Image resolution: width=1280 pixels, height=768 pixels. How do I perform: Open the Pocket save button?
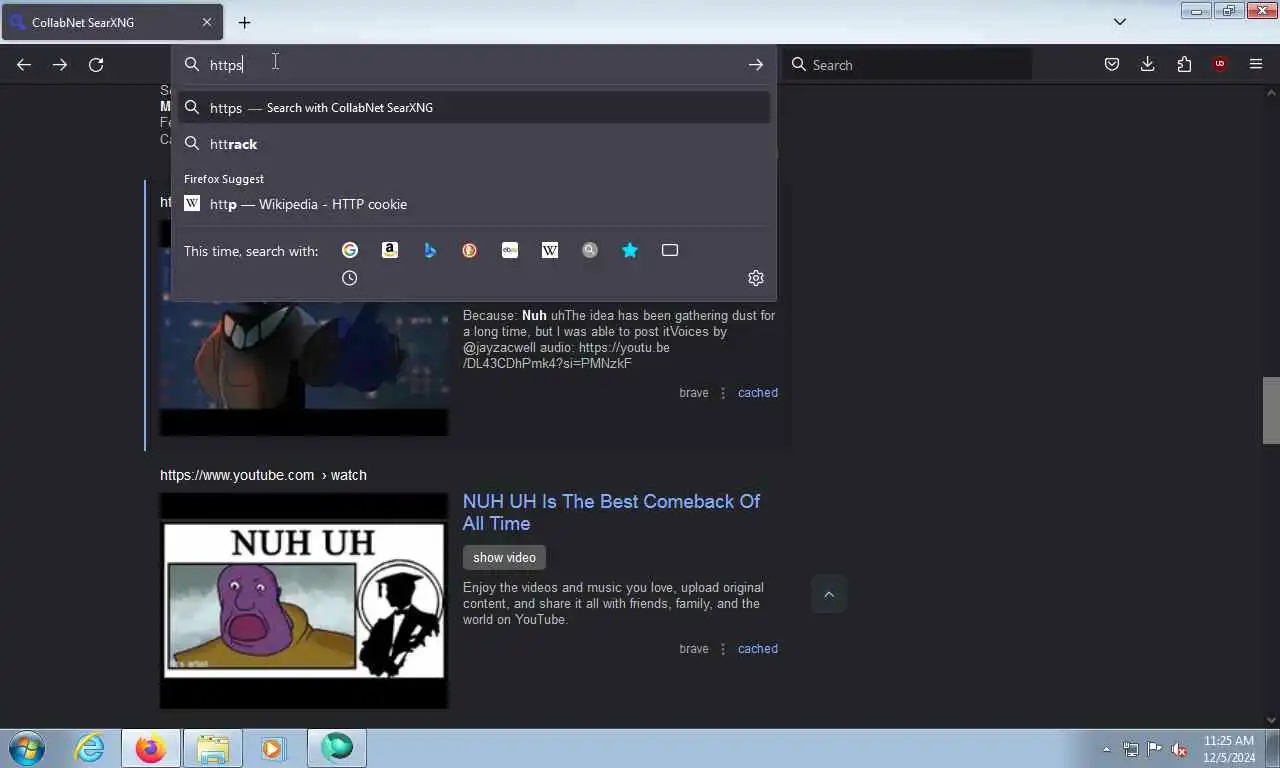coord(1111,65)
